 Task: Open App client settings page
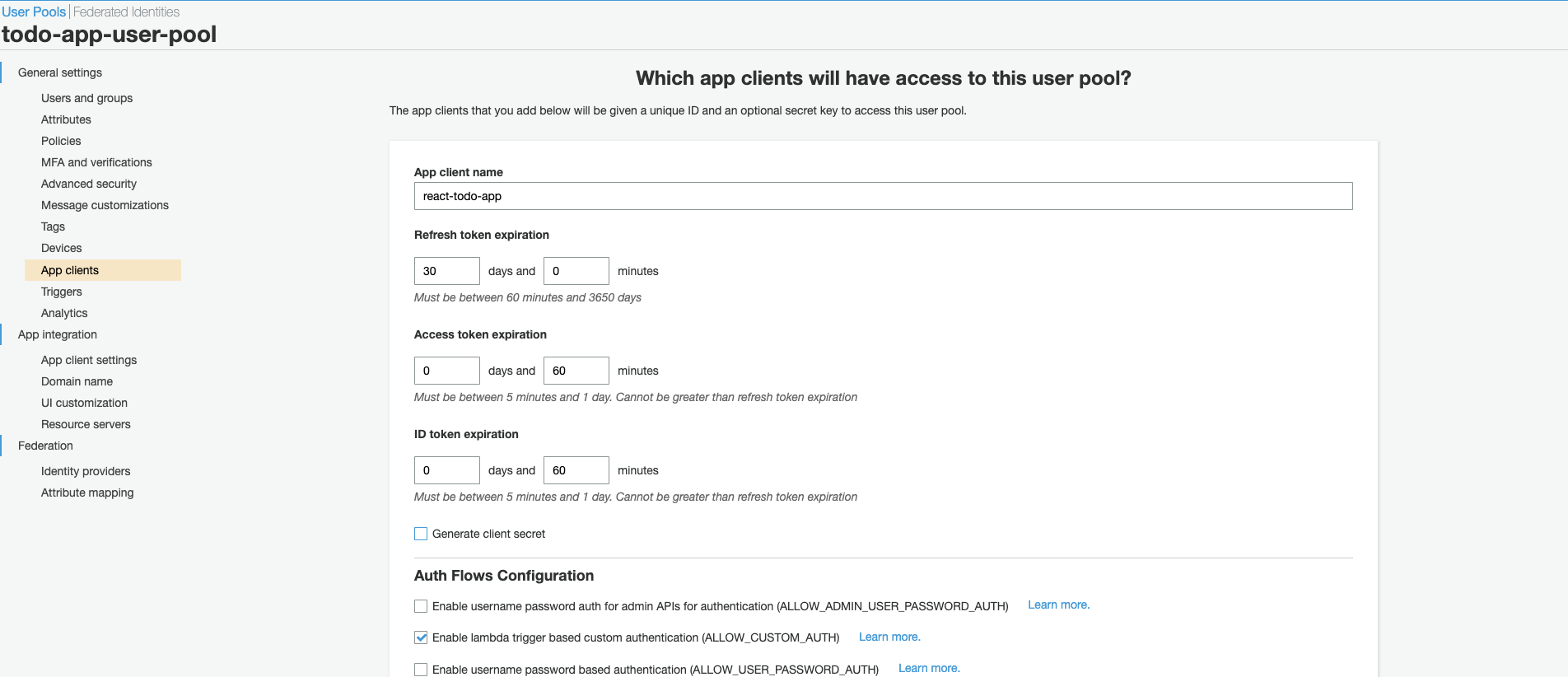[89, 360]
